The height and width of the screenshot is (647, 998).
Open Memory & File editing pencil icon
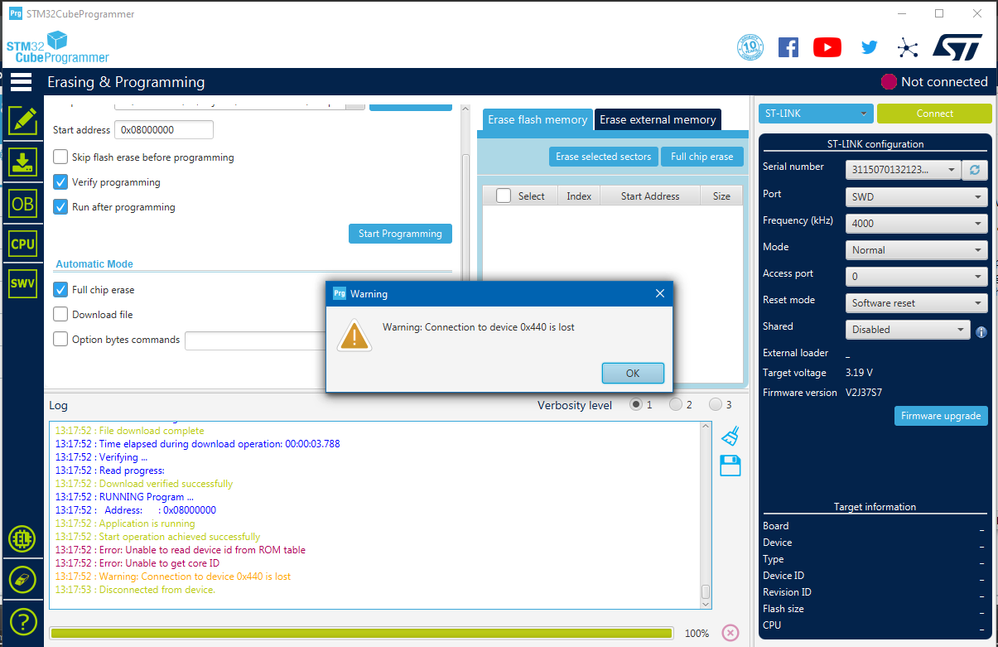(22, 120)
